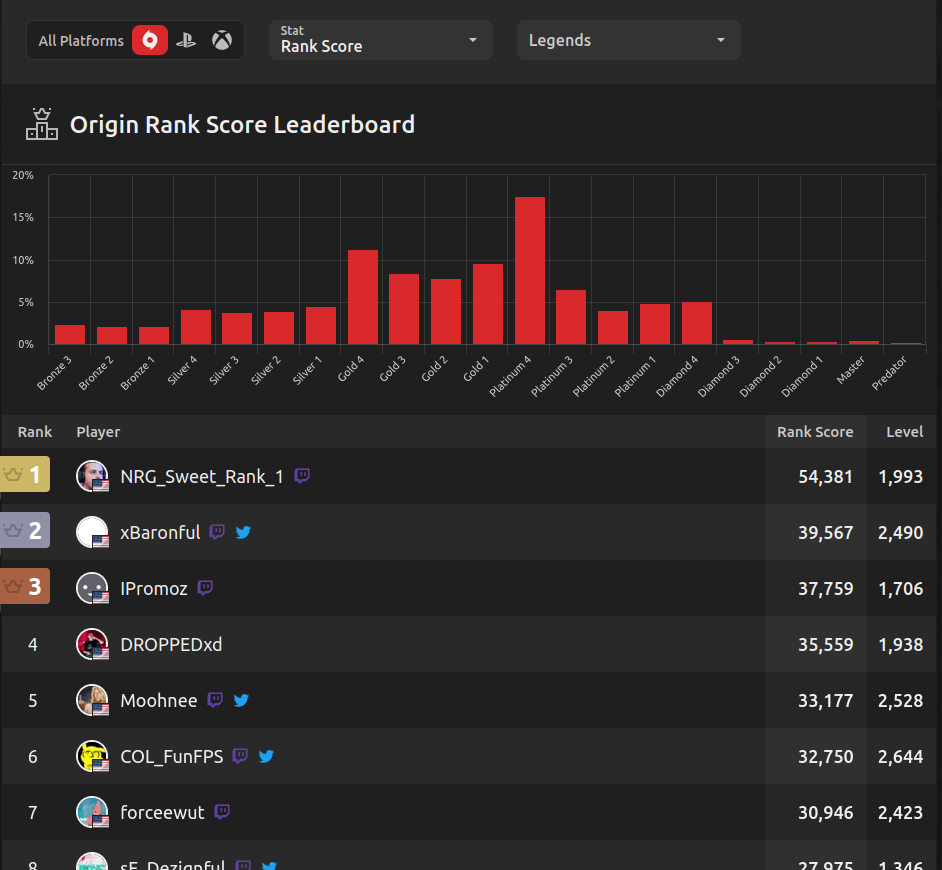This screenshot has width=942, height=870.
Task: Click forceewut's Twitch icon
Action: [x=222, y=812]
